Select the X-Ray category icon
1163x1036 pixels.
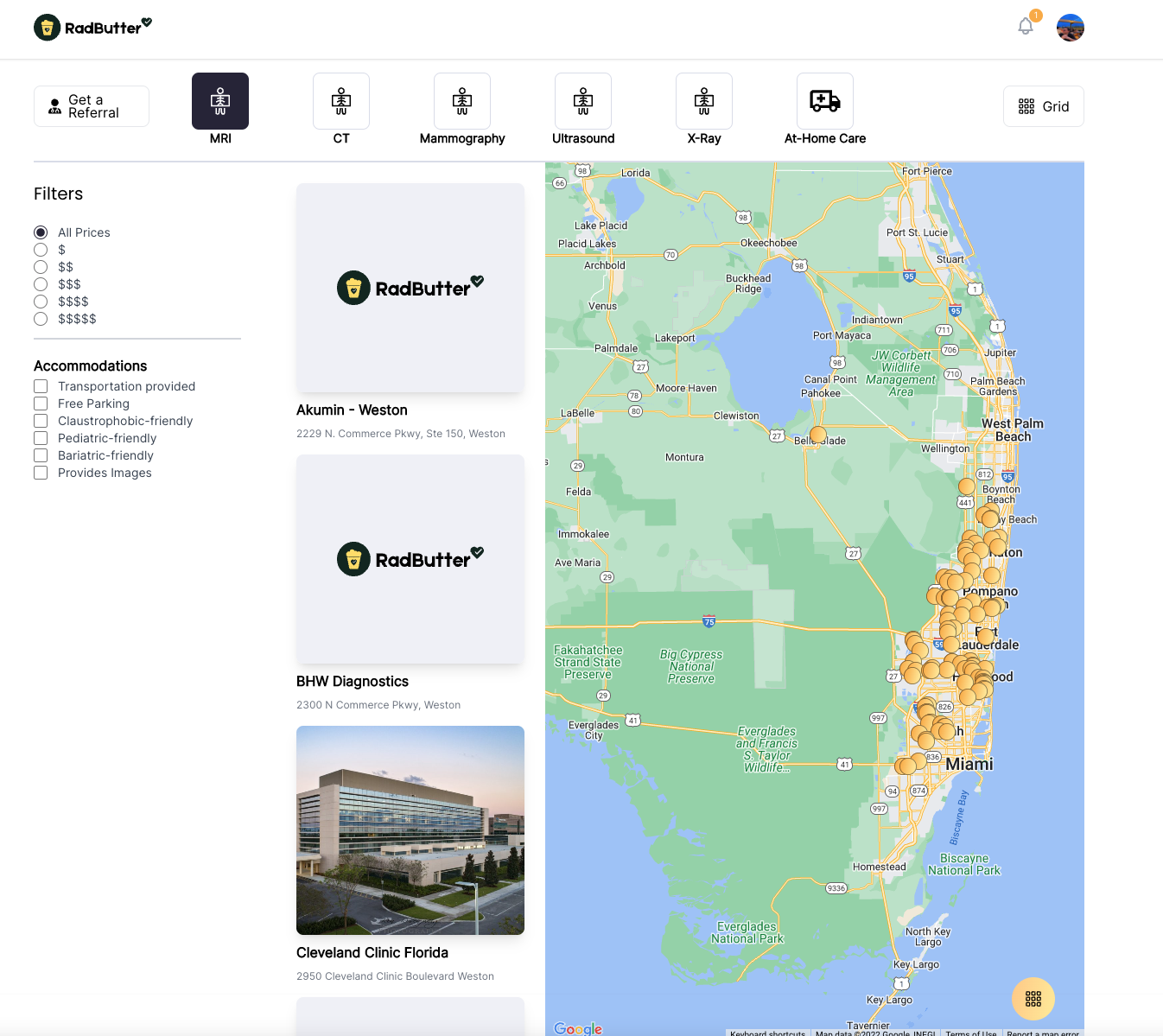(x=704, y=101)
